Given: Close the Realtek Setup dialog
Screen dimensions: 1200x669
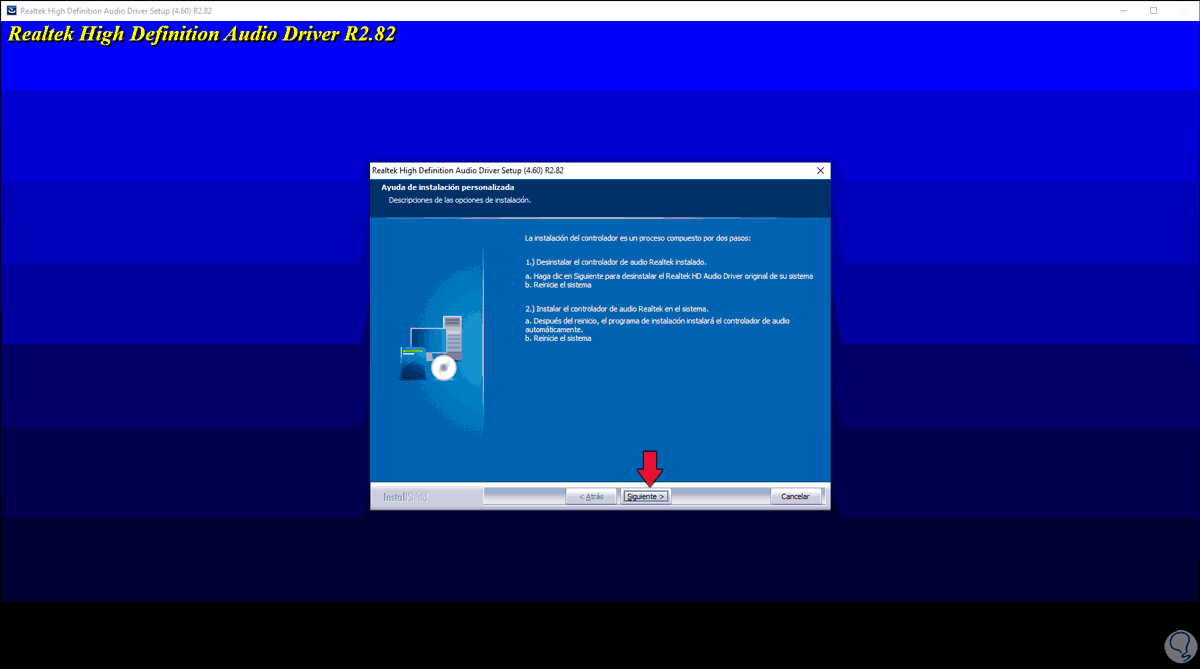Looking at the screenshot, I should [x=820, y=171].
